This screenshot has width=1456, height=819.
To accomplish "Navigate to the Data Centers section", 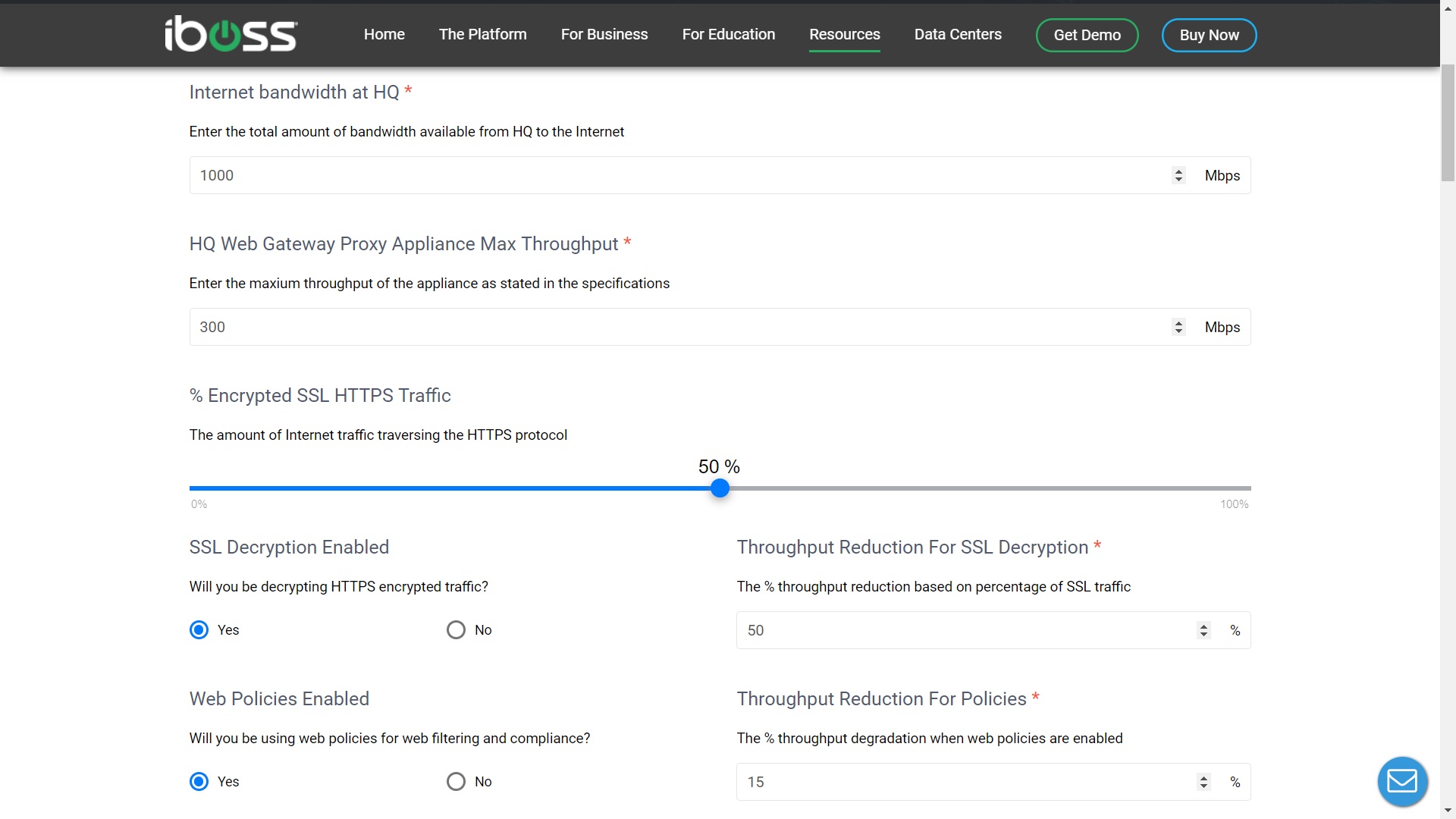I will (x=957, y=34).
